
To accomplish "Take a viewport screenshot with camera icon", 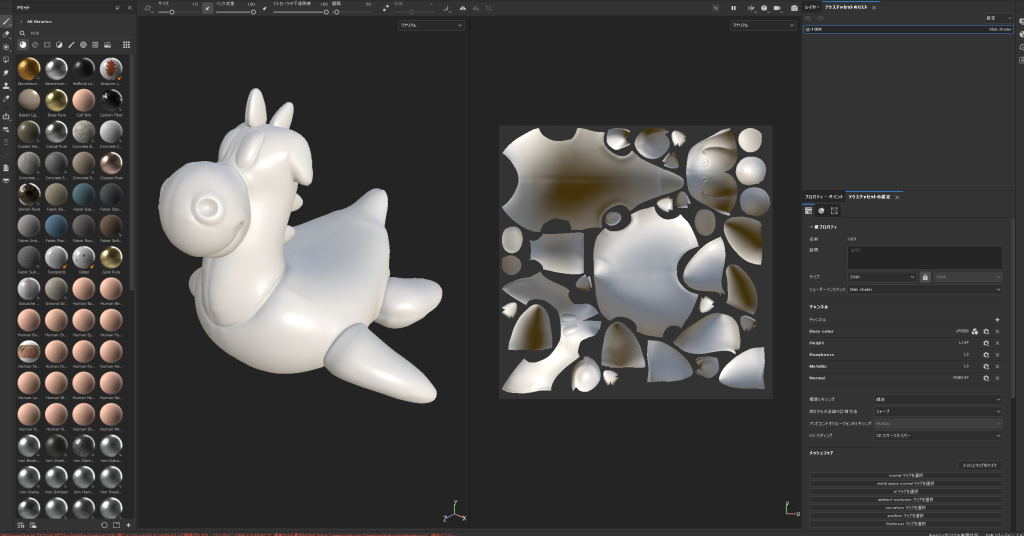I will (x=793, y=8).
